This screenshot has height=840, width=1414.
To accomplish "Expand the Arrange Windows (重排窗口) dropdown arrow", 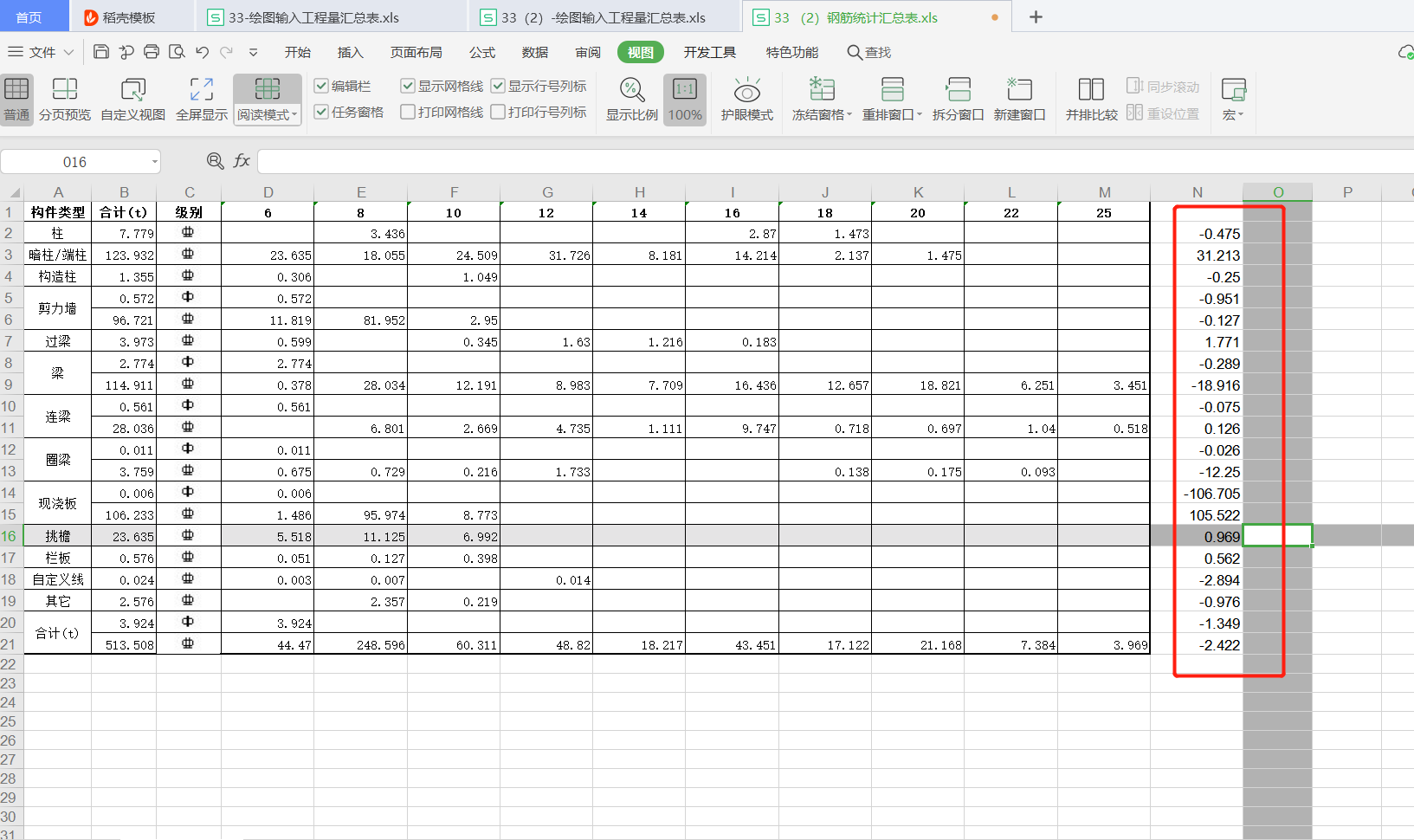I will pyautogui.click(x=920, y=115).
